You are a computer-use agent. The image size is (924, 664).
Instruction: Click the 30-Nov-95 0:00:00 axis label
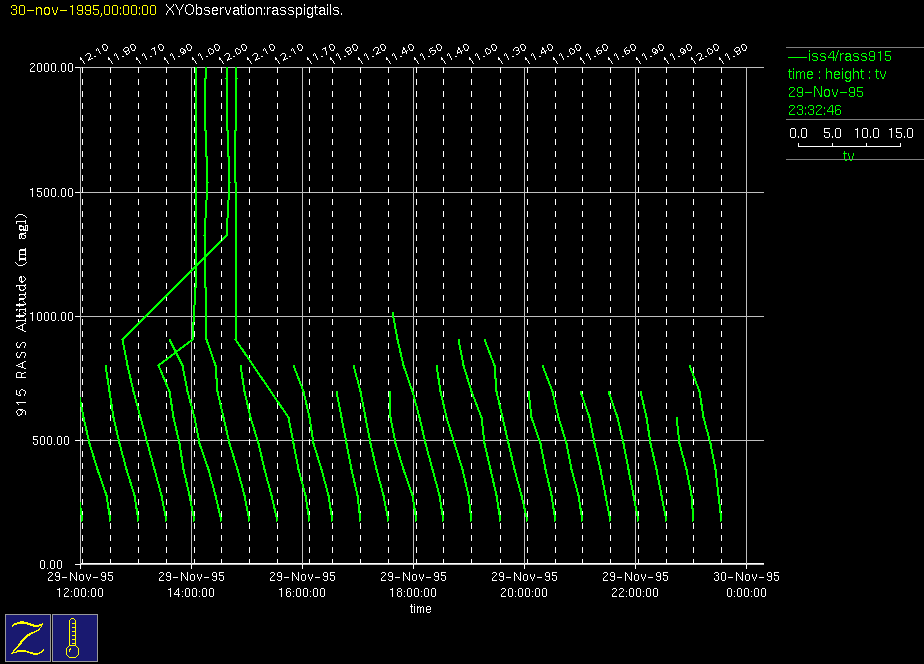[x=746, y=584]
